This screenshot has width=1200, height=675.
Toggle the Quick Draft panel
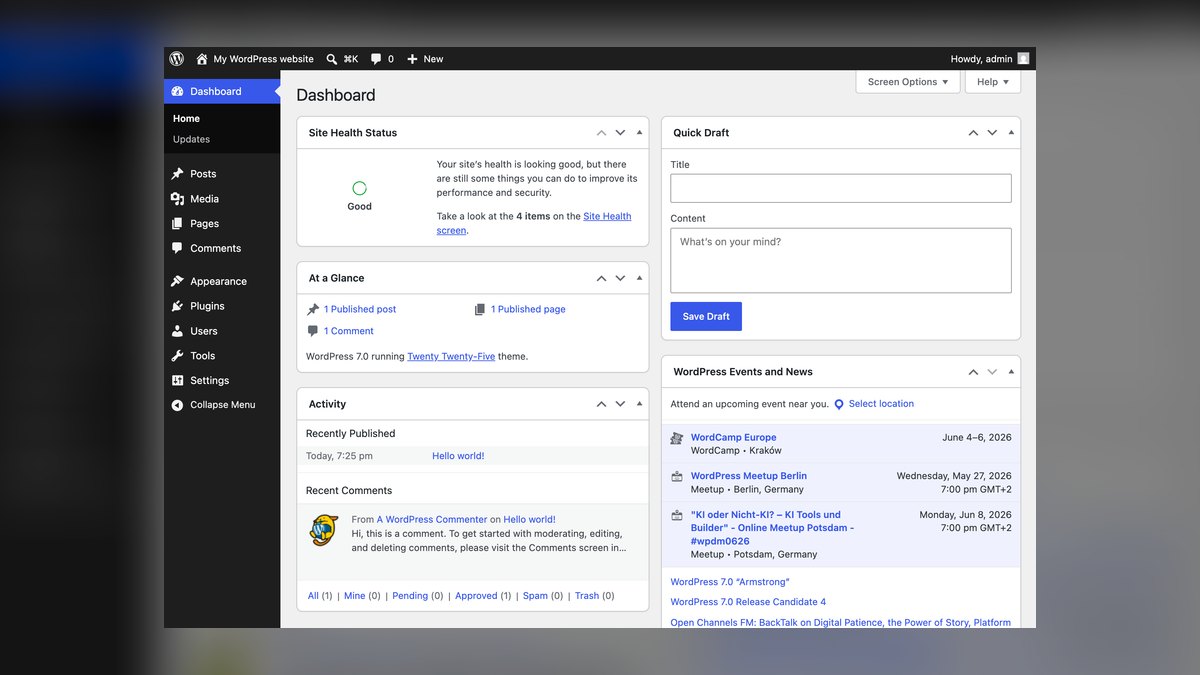pyautogui.click(x=1011, y=133)
